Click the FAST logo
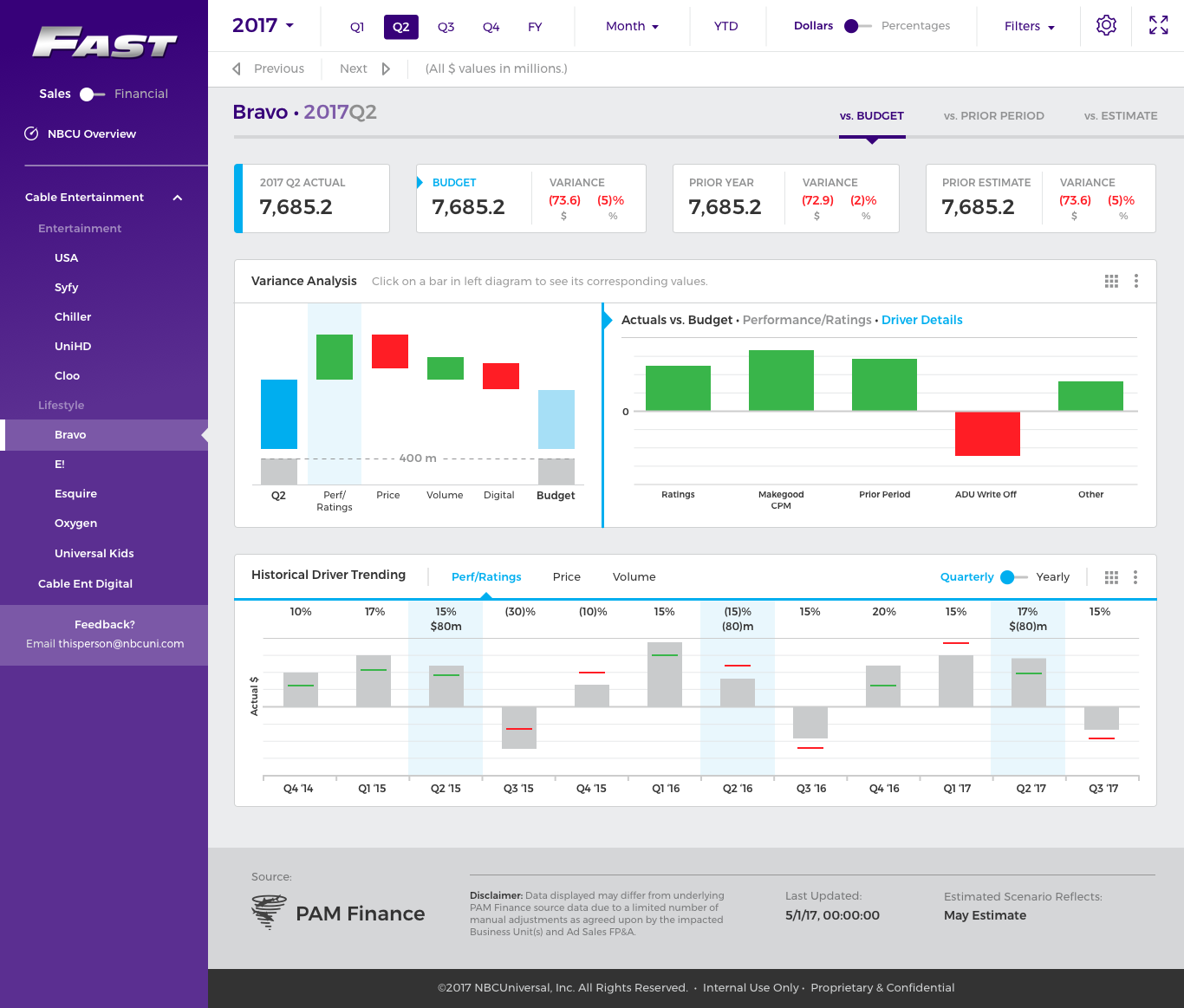 105,42
